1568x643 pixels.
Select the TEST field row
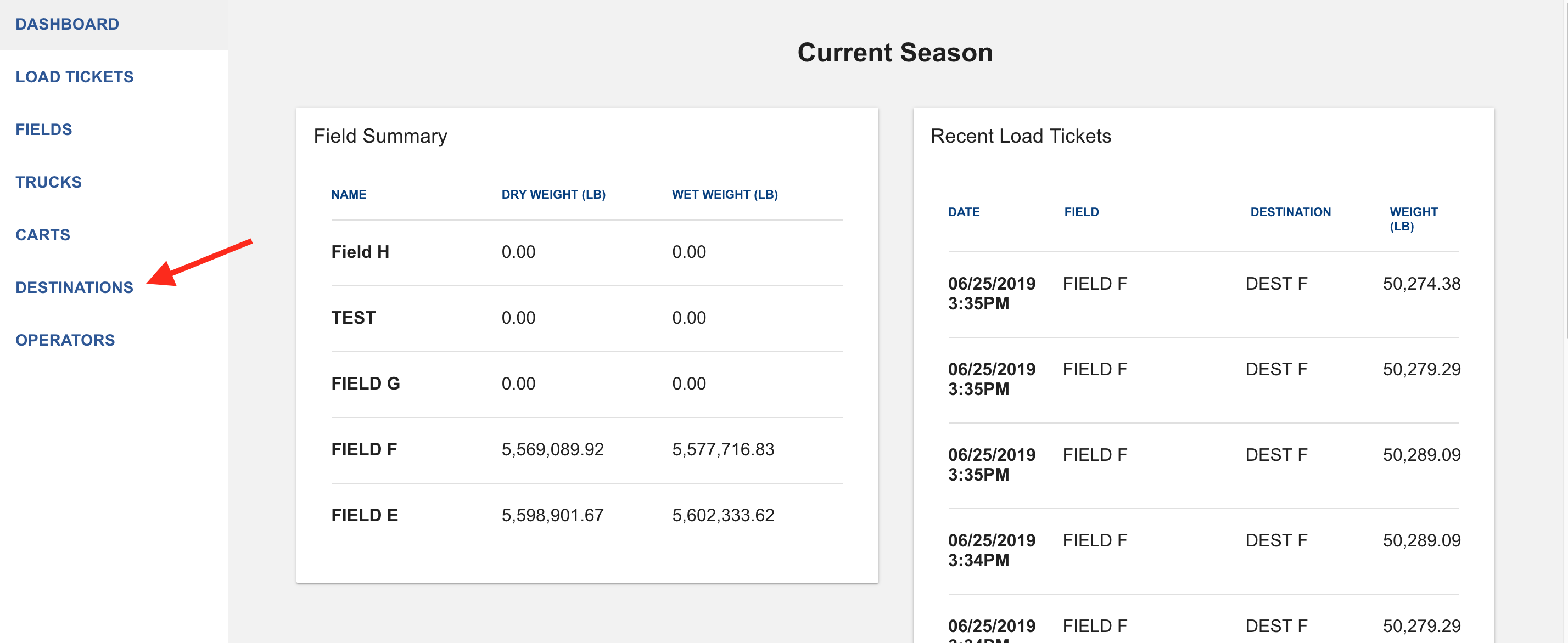(x=354, y=318)
